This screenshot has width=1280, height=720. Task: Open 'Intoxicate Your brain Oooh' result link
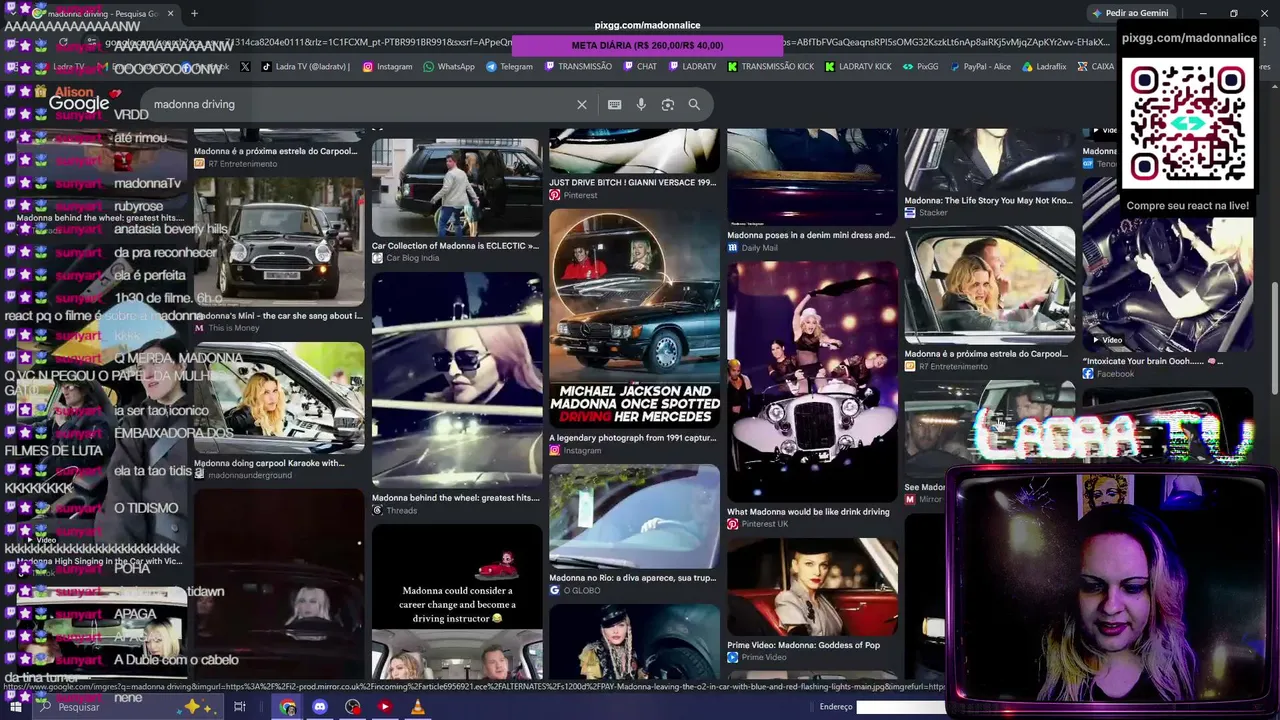pyautogui.click(x=1152, y=361)
